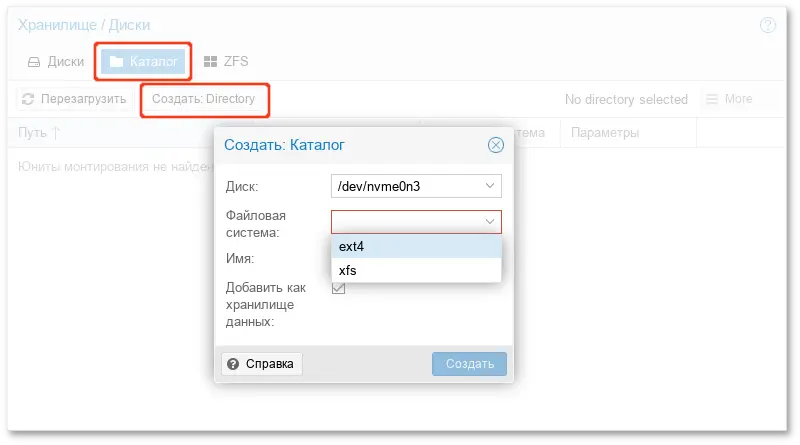This screenshot has width=800, height=445.
Task: Close the Создать: Каталог dialog
Action: point(495,145)
